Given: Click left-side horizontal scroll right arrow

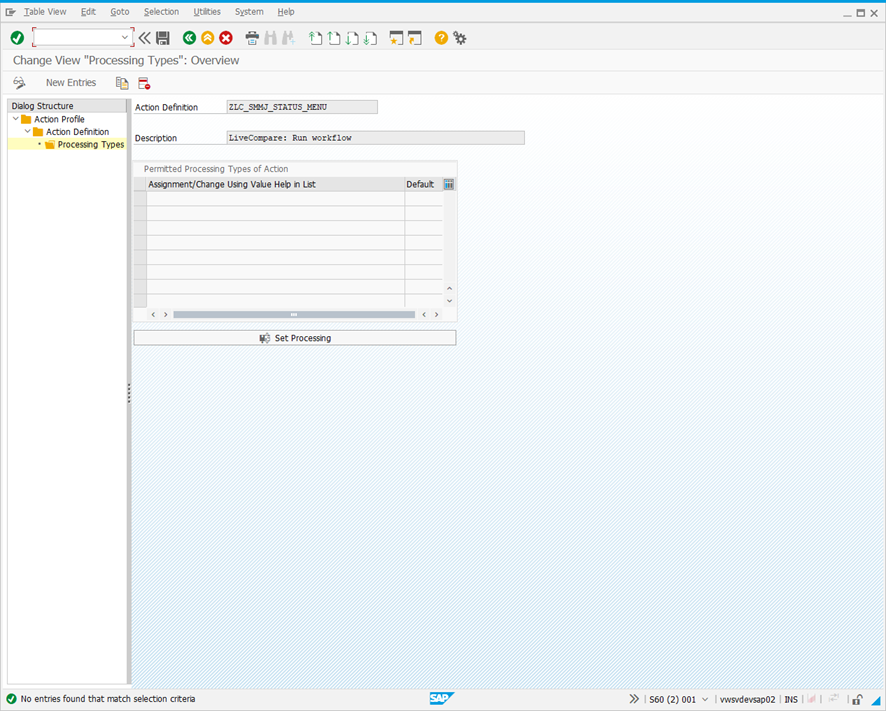Looking at the screenshot, I should pyautogui.click(x=166, y=314).
